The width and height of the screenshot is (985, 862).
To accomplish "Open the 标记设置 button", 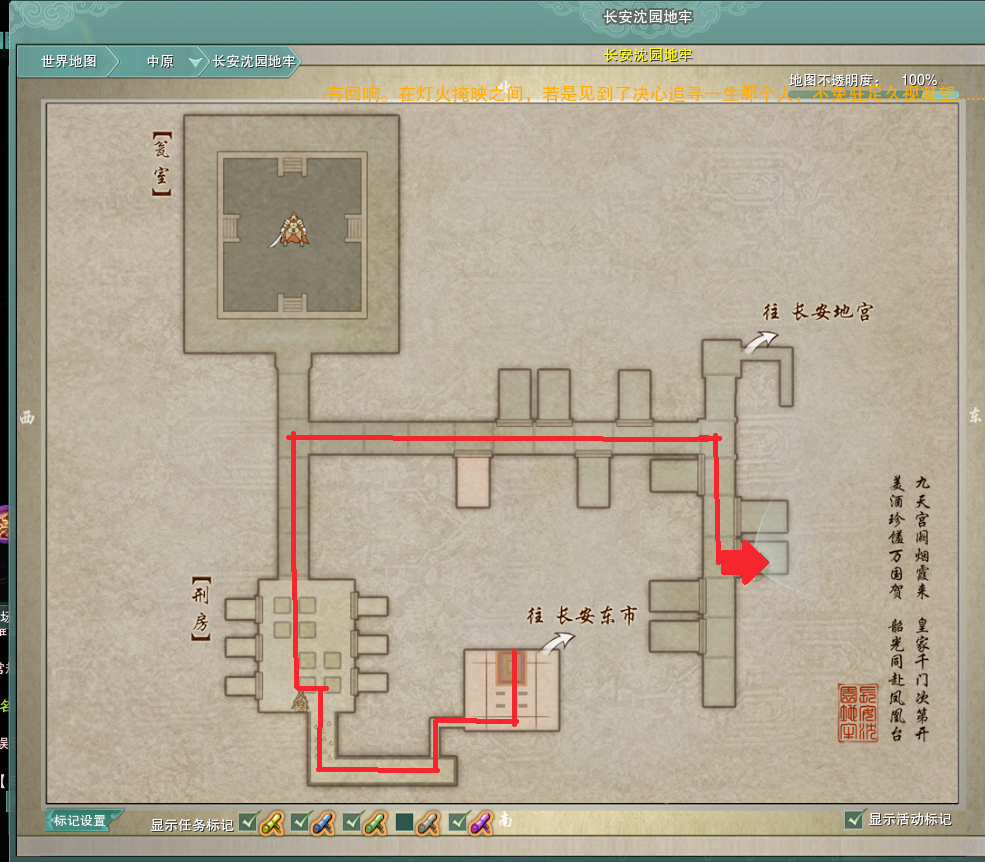I will point(81,821).
